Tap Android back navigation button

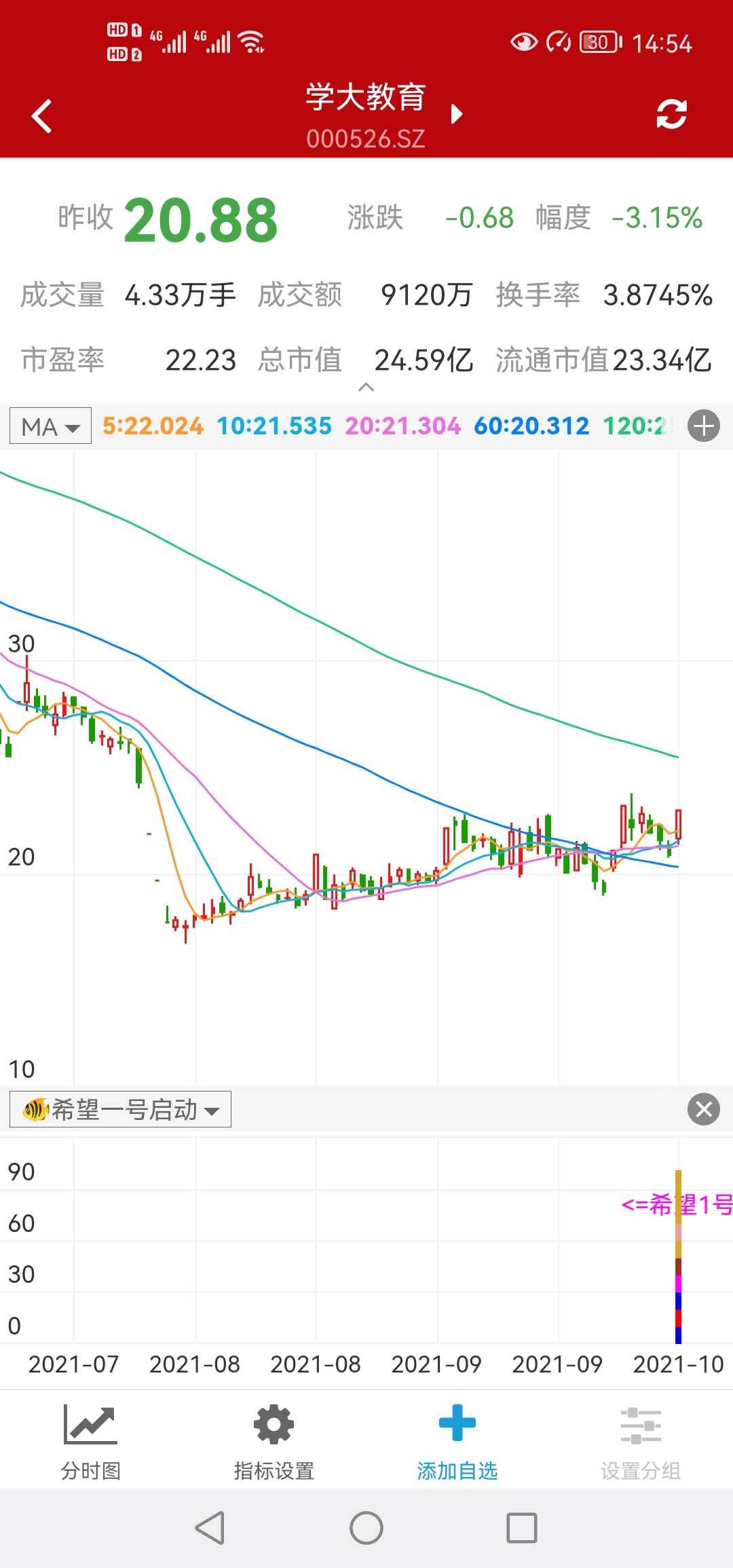tap(210, 1528)
